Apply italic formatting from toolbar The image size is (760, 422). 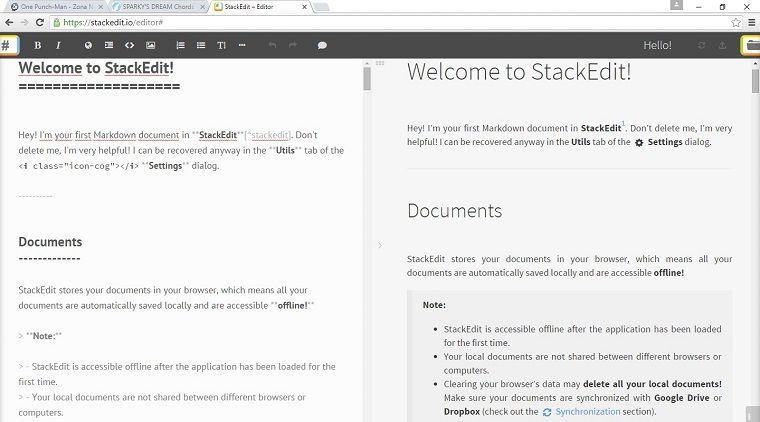tap(58, 46)
